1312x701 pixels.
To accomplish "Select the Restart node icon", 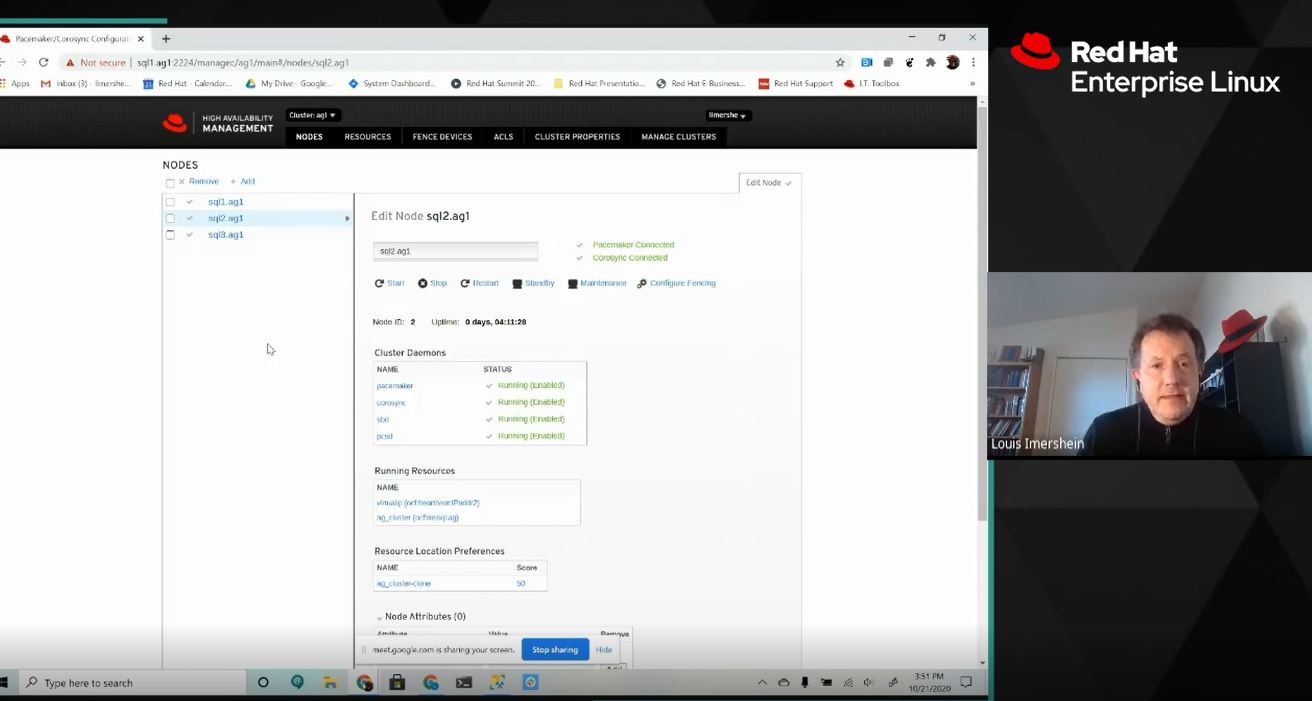I will (x=479, y=283).
